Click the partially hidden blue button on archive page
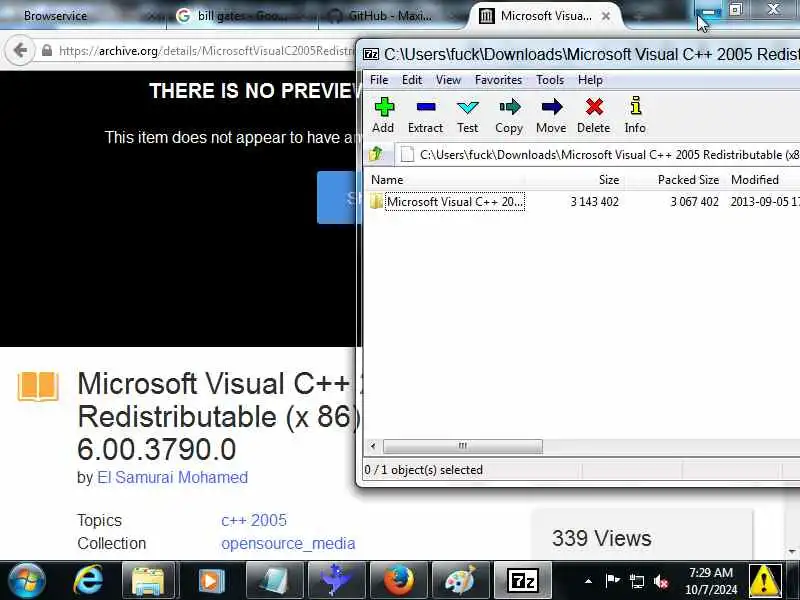The image size is (800, 600). click(x=337, y=197)
